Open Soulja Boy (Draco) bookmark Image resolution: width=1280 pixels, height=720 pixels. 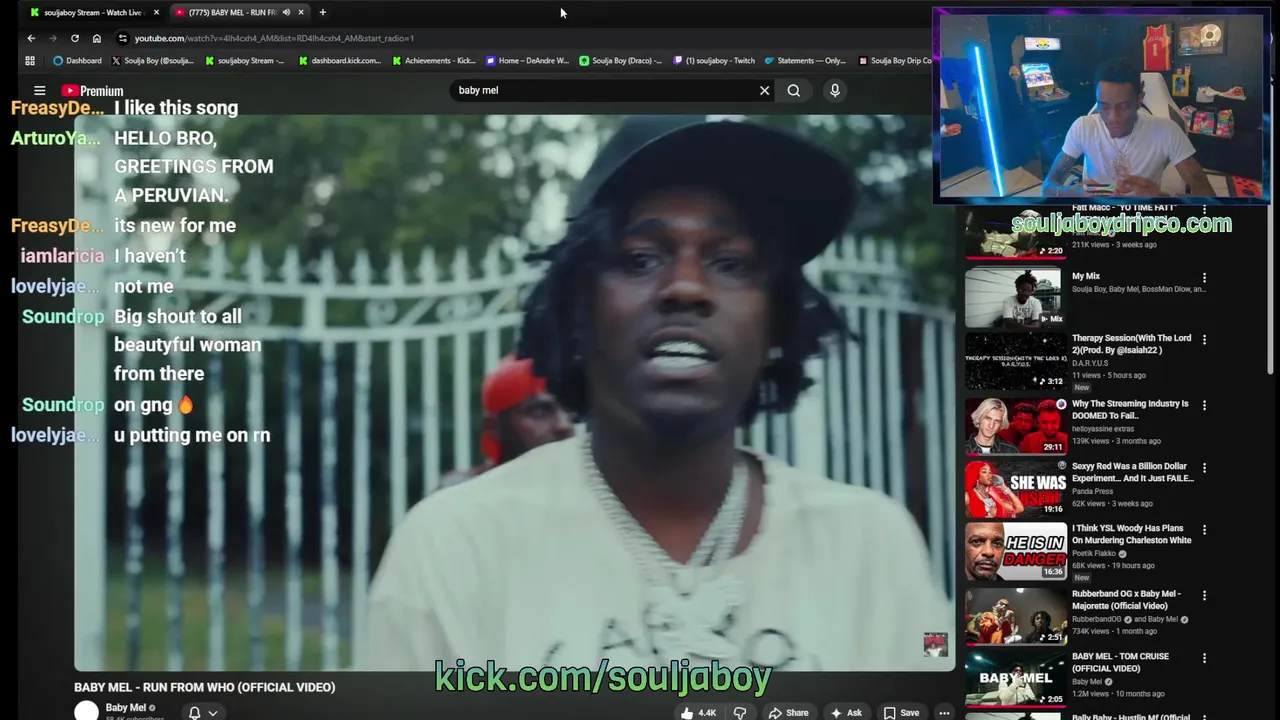coord(621,60)
